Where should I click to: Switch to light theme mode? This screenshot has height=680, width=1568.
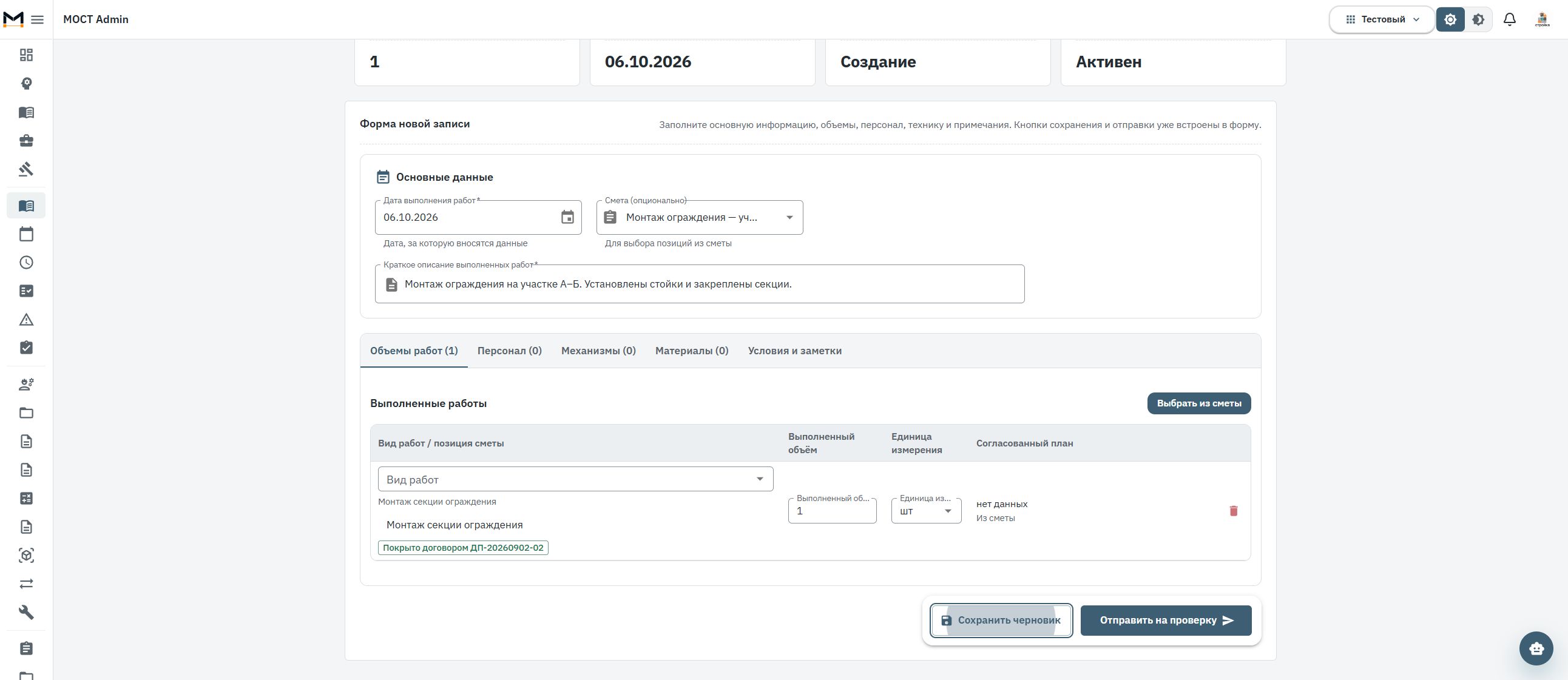1450,19
